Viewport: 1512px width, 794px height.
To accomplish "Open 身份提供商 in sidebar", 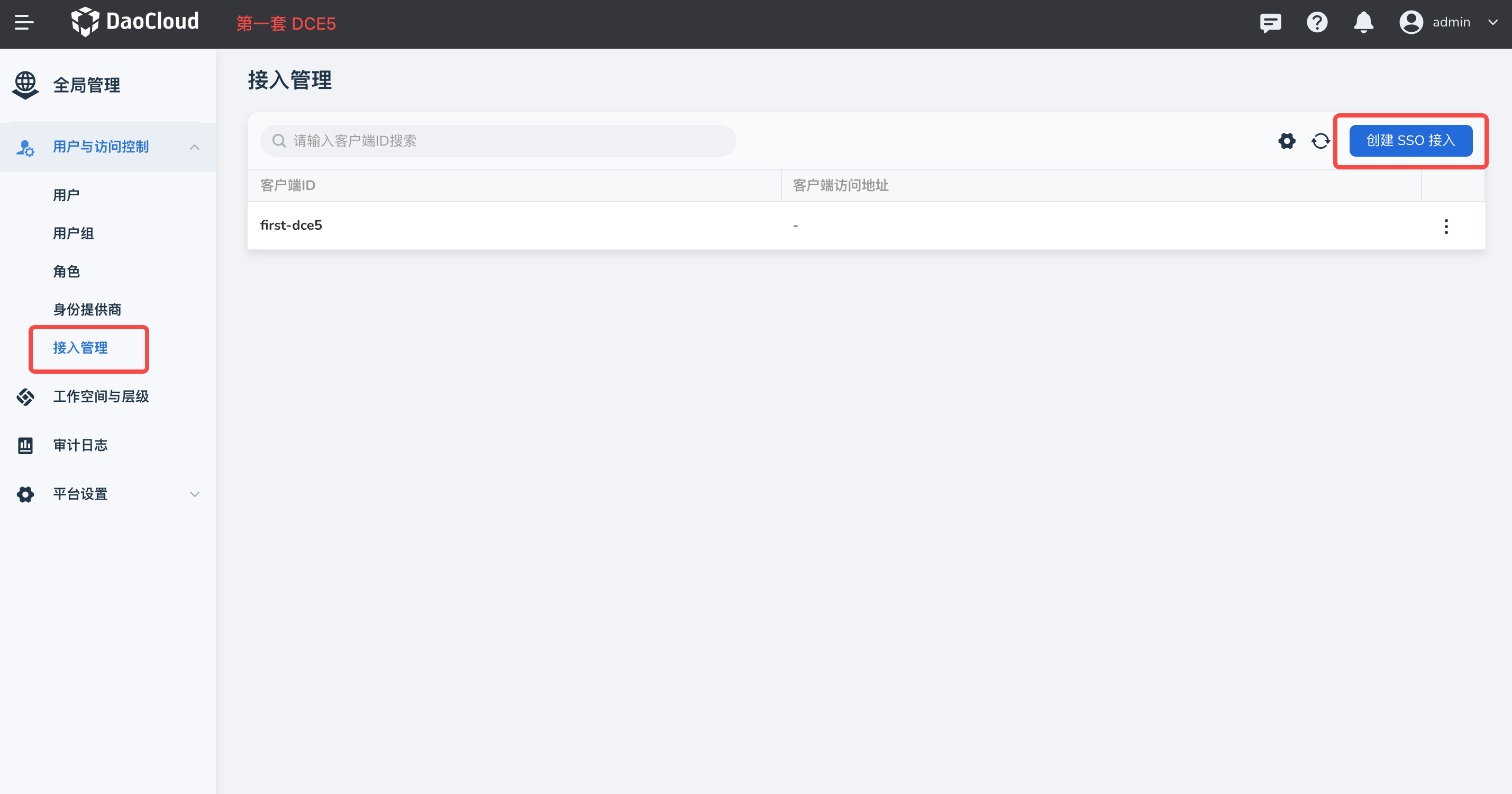I will [87, 310].
